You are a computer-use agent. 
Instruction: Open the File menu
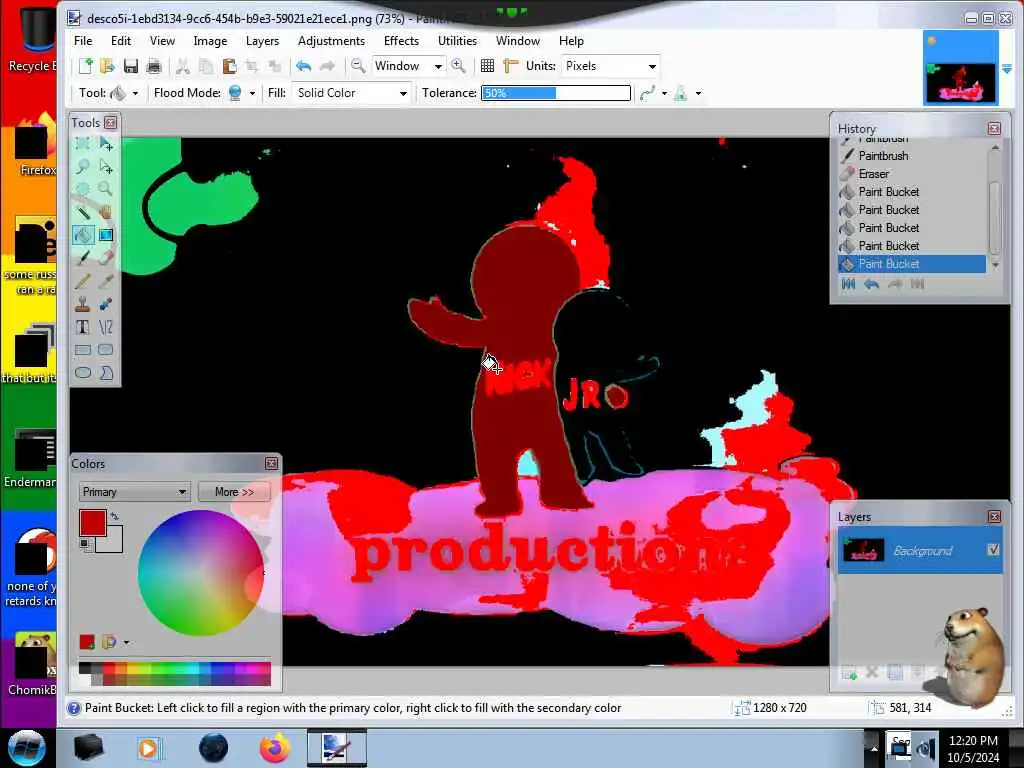[83, 40]
